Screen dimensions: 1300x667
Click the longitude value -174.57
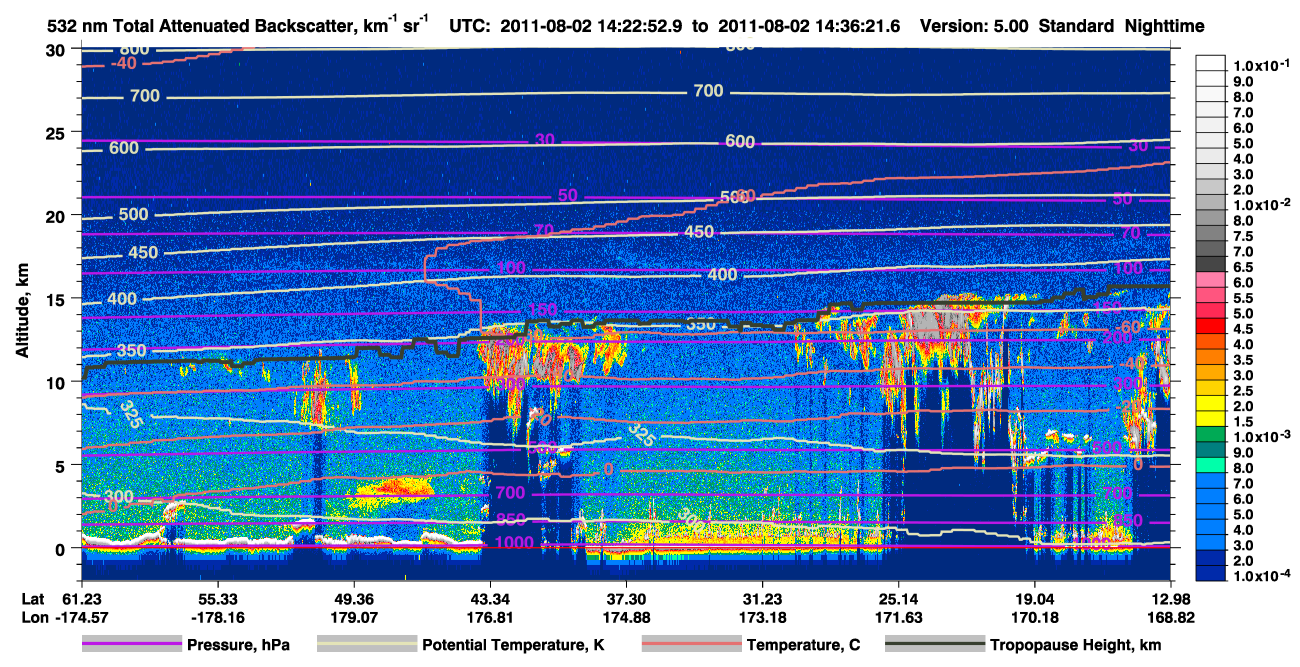81,617
